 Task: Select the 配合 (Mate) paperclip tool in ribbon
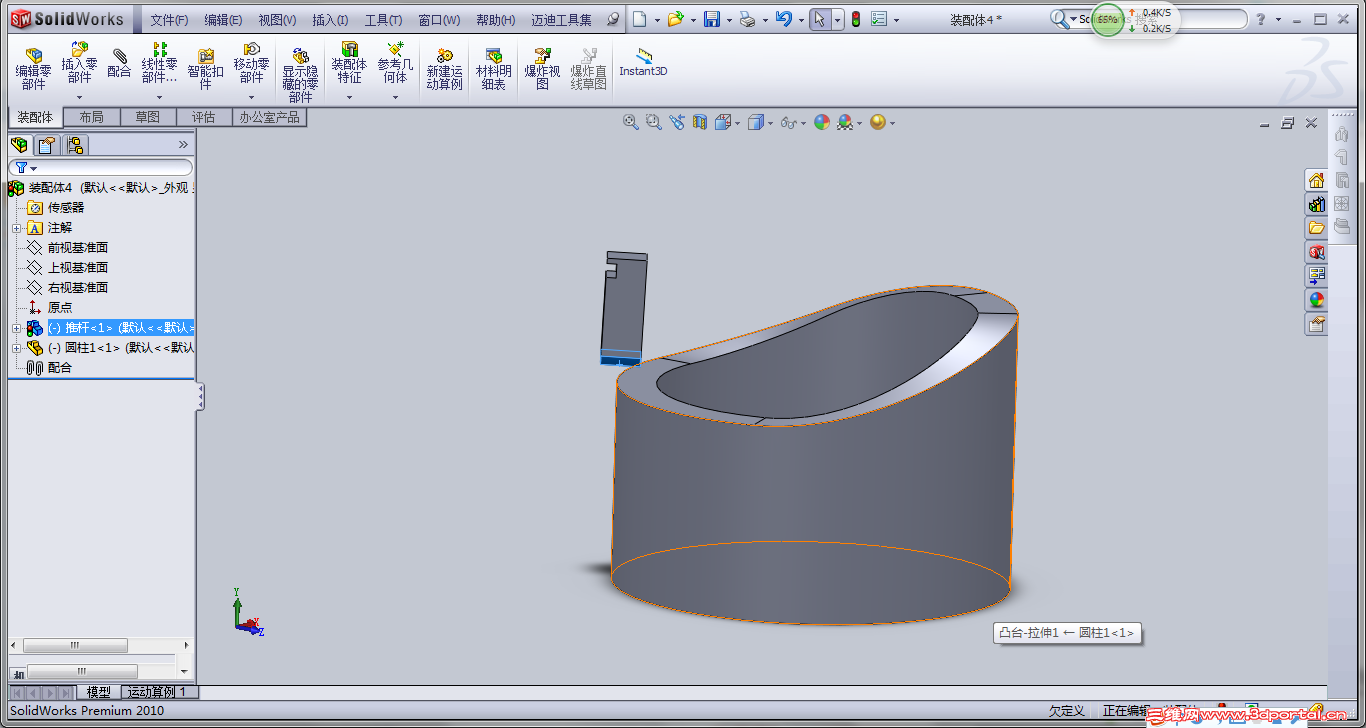coord(119,62)
